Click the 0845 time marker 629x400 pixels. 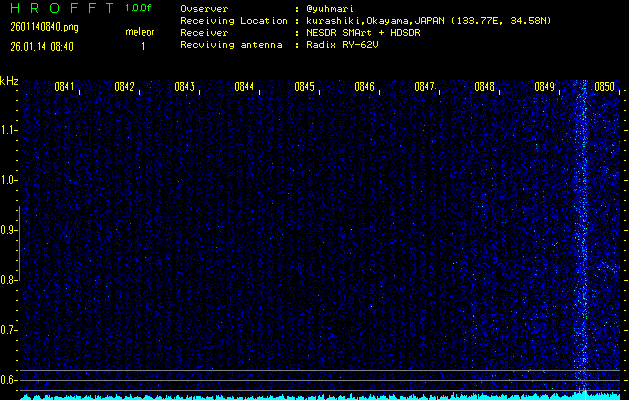click(x=305, y=87)
